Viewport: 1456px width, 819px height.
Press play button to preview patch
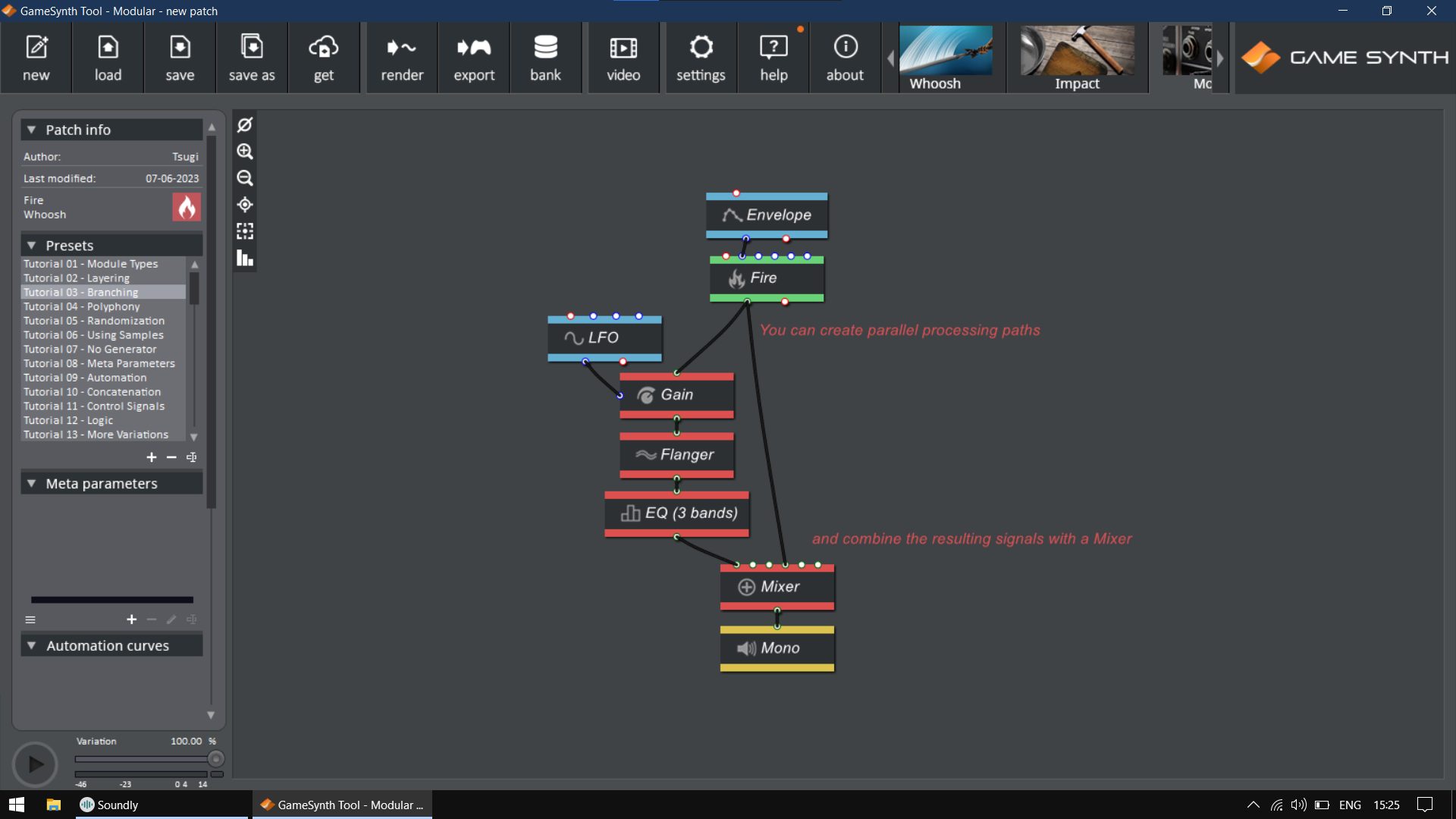pyautogui.click(x=36, y=763)
